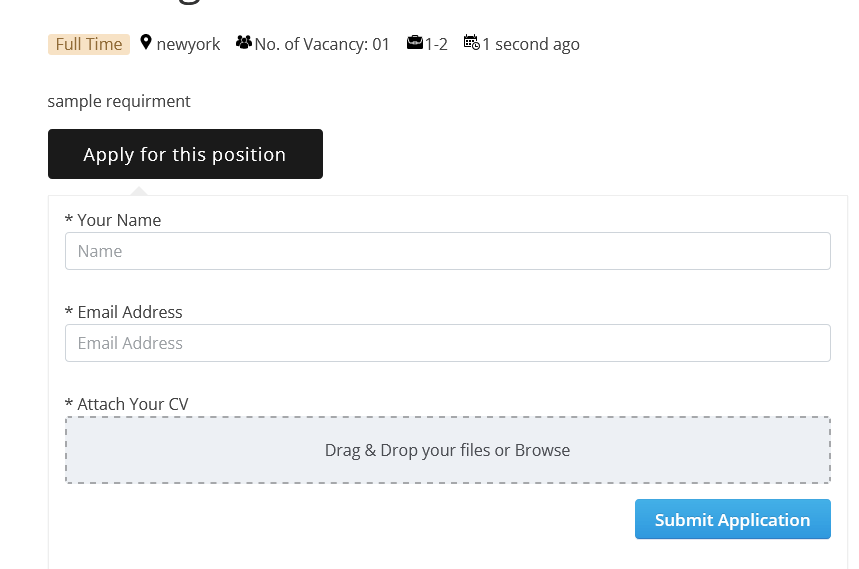Image resolution: width=859 pixels, height=569 pixels.
Task: Focus the Email Address input field
Action: click(448, 343)
